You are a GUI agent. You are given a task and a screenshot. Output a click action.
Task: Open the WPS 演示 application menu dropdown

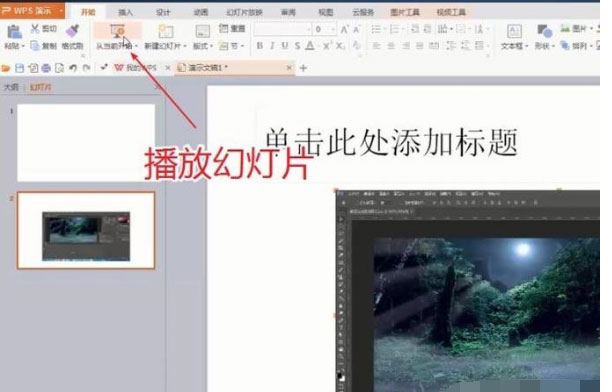[61, 11]
